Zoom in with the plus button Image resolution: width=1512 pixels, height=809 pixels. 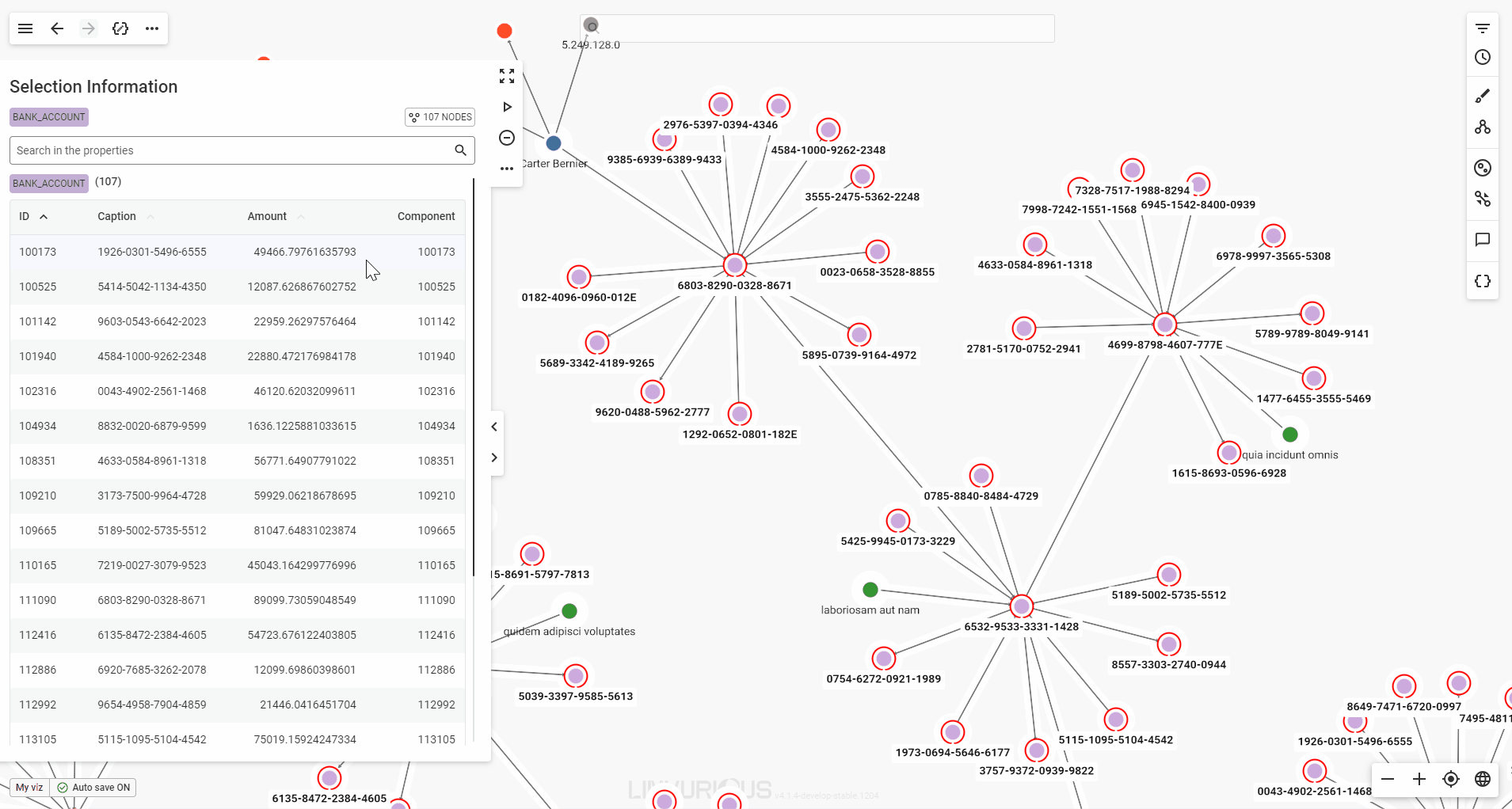tap(1419, 779)
